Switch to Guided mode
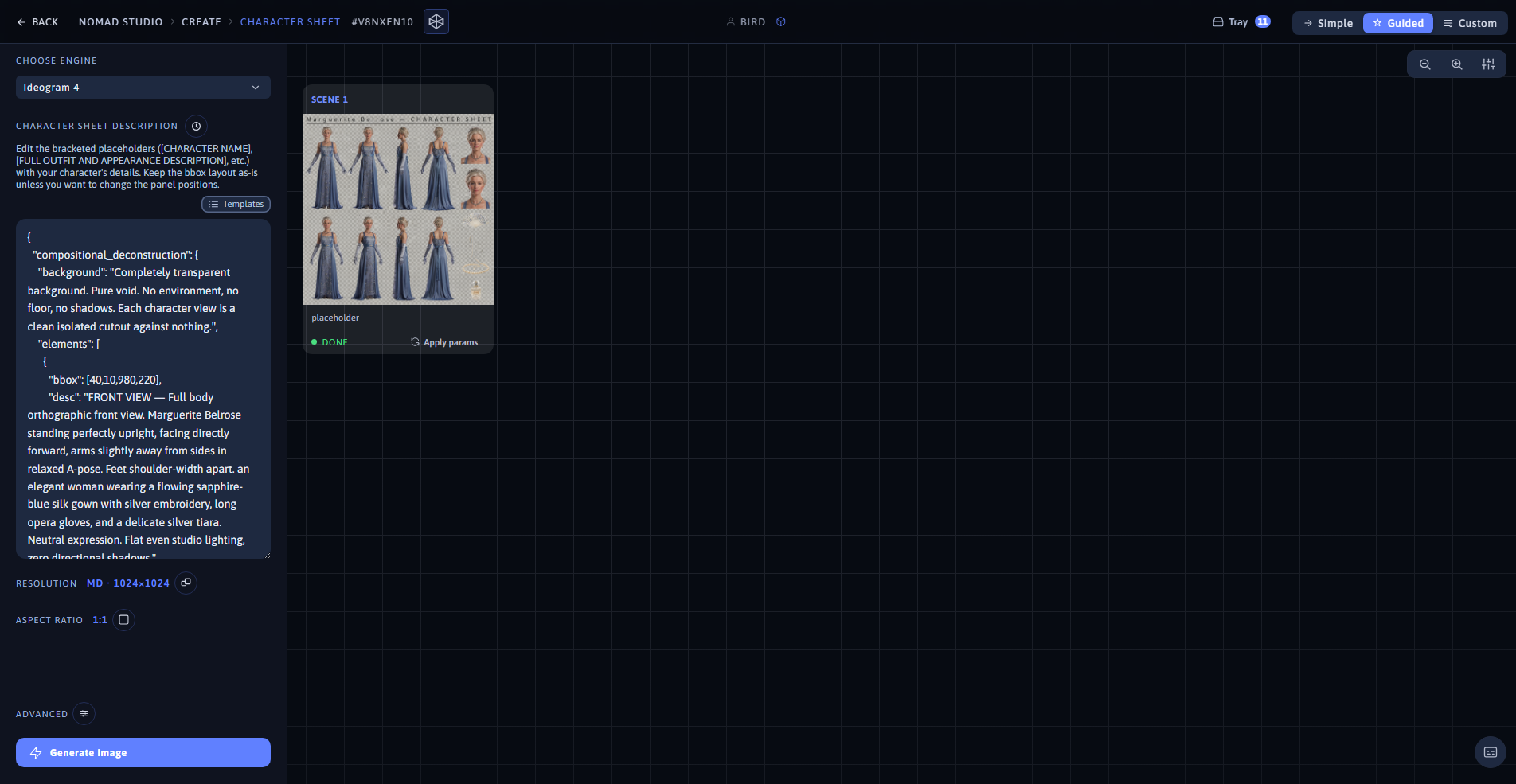Image resolution: width=1516 pixels, height=784 pixels. tap(1398, 23)
